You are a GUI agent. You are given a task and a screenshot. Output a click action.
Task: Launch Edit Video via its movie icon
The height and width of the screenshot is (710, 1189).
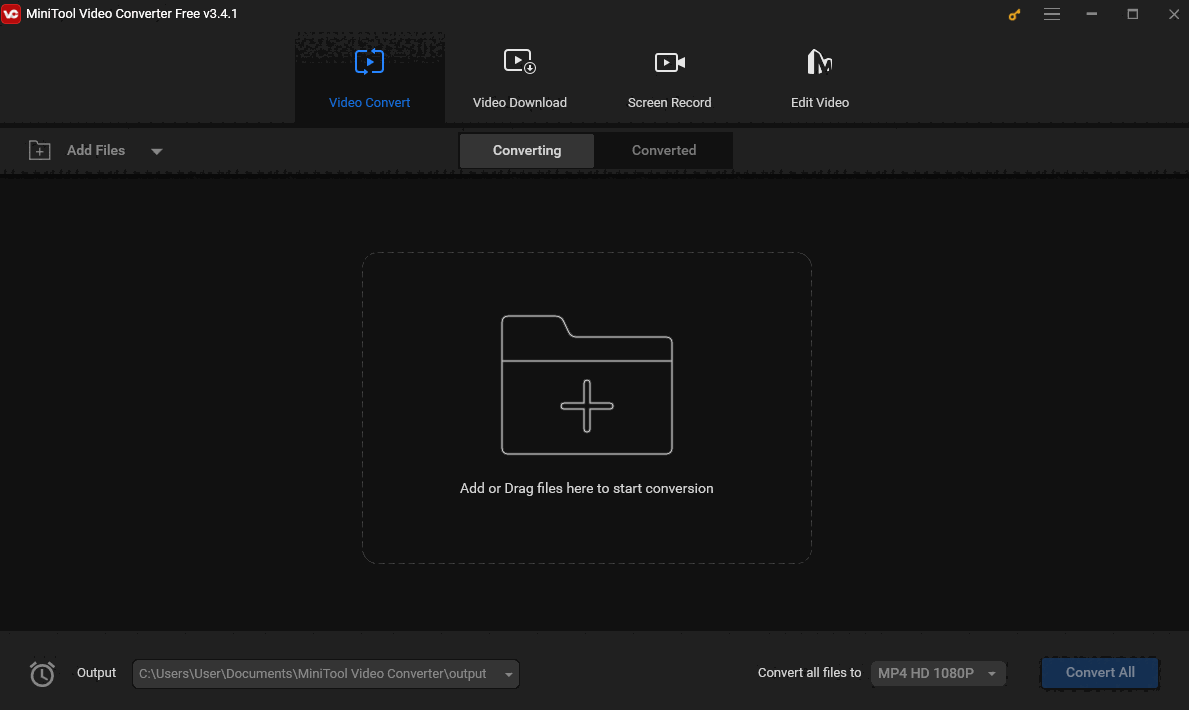819,61
